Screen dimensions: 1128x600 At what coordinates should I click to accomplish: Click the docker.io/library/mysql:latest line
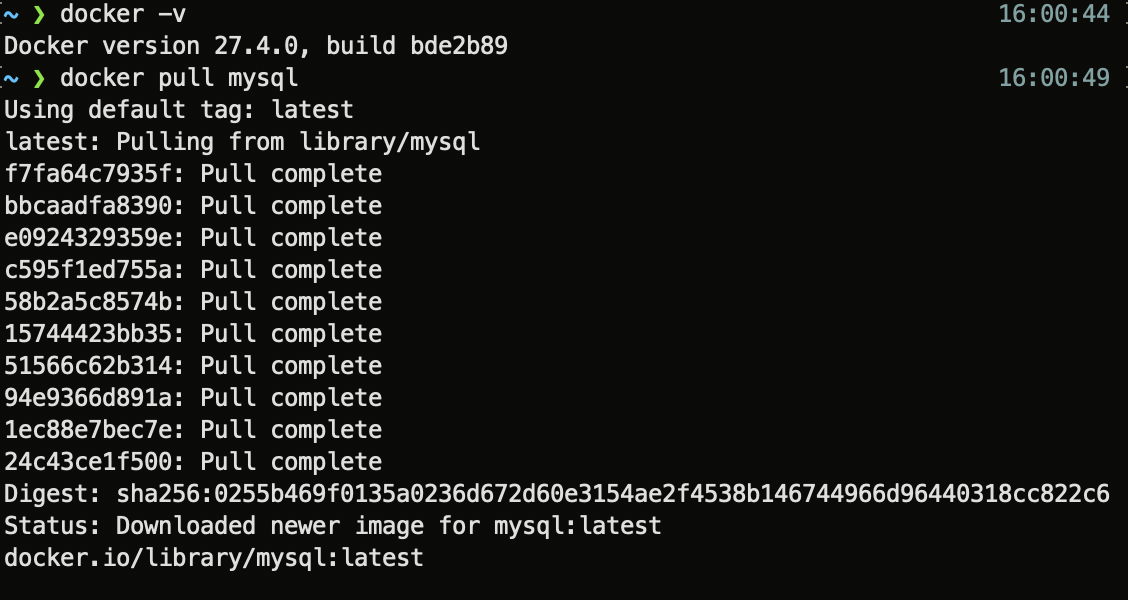214,558
